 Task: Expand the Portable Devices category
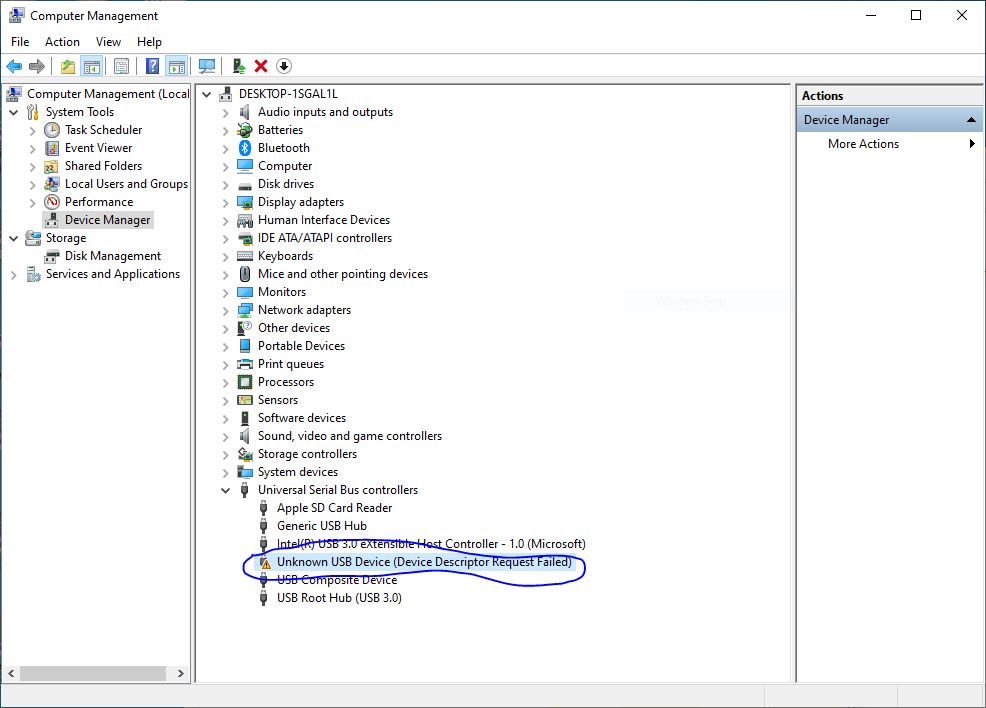pos(225,346)
